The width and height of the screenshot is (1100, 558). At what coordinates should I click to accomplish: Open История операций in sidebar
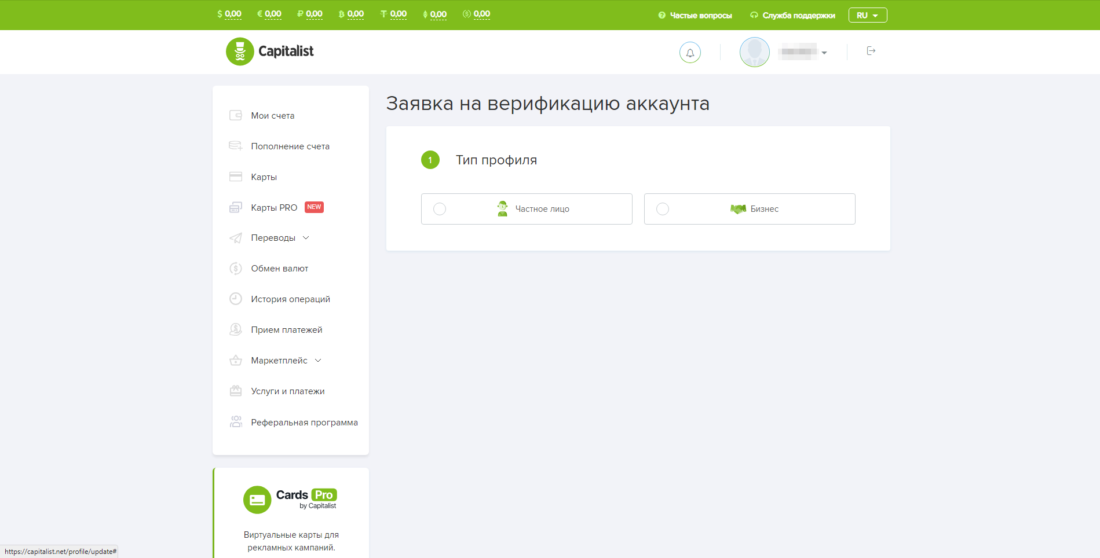click(x=290, y=299)
